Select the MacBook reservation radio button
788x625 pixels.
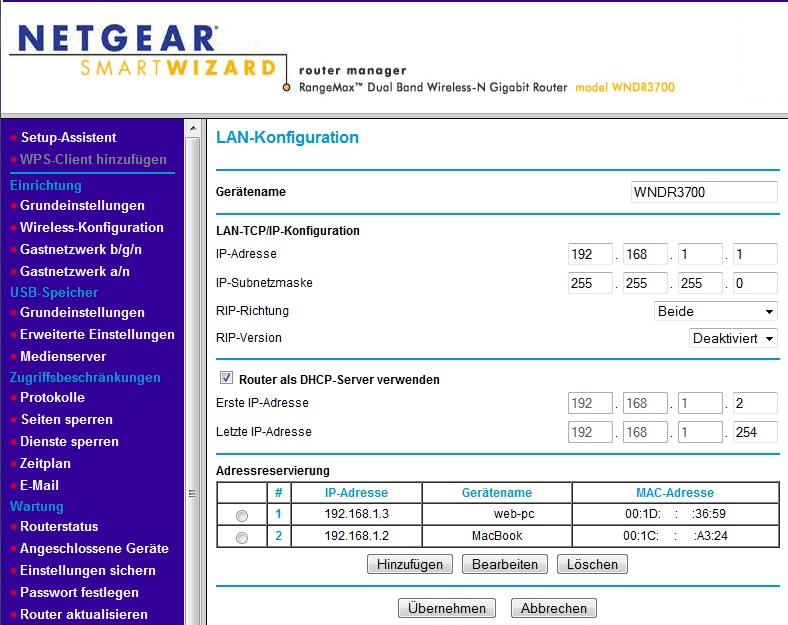coord(242,538)
